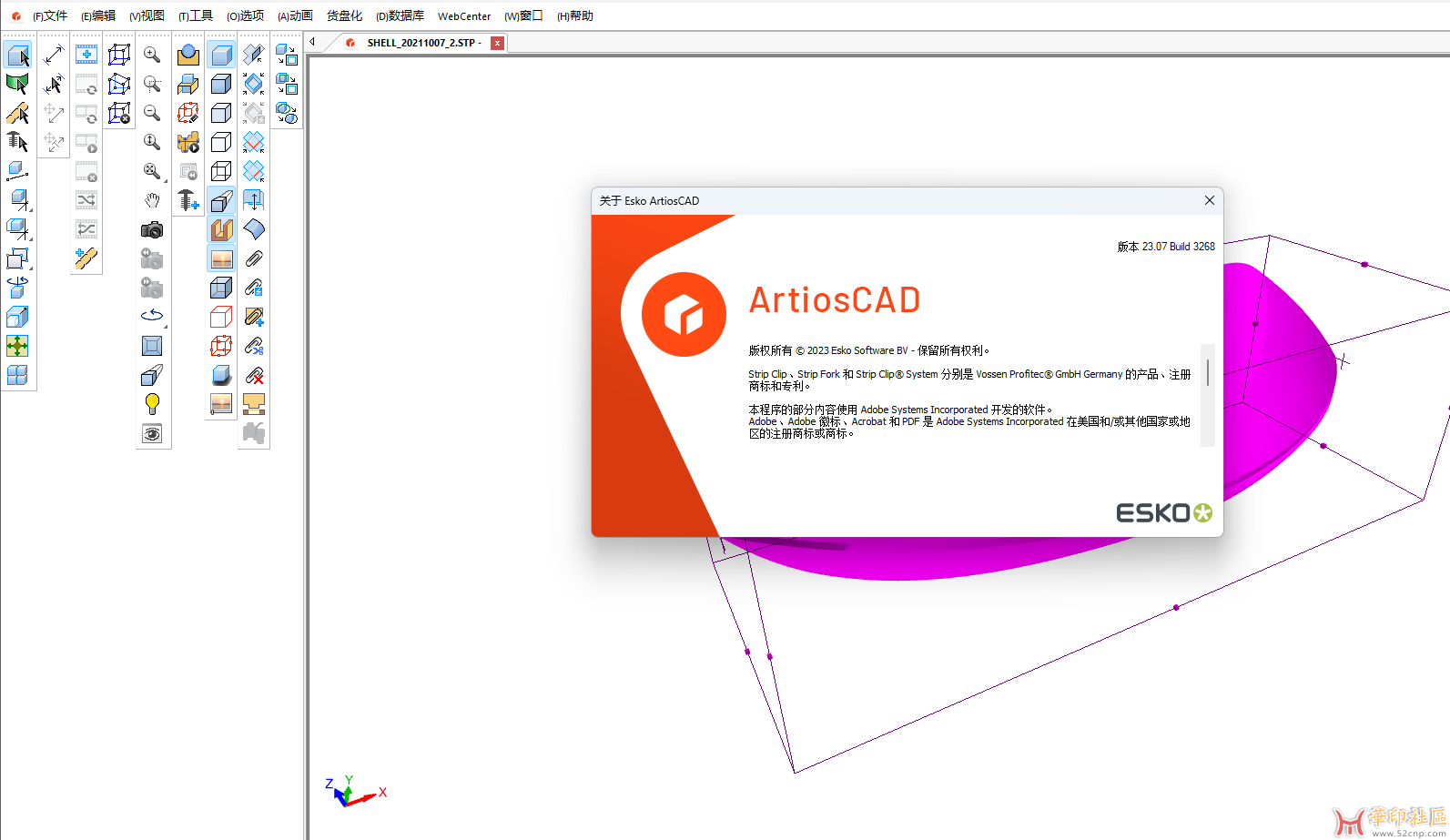Click the About dialog text scrollbar
1450x840 pixels.
[x=1208, y=373]
